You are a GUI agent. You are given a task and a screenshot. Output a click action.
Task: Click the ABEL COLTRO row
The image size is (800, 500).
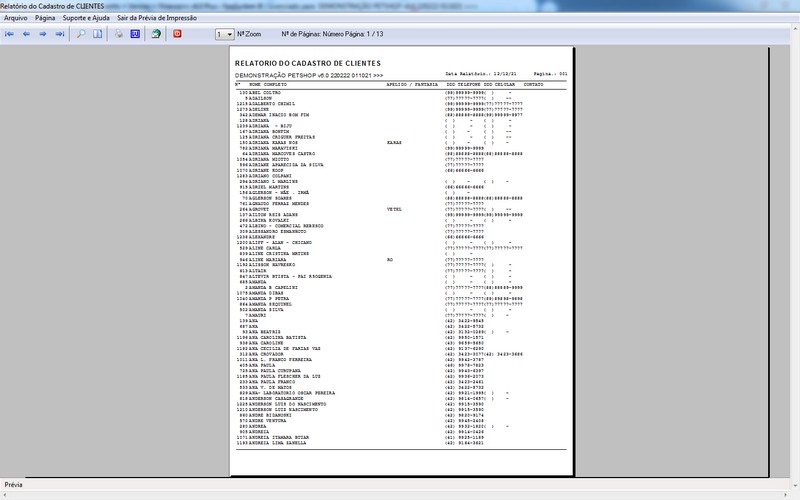point(401,93)
